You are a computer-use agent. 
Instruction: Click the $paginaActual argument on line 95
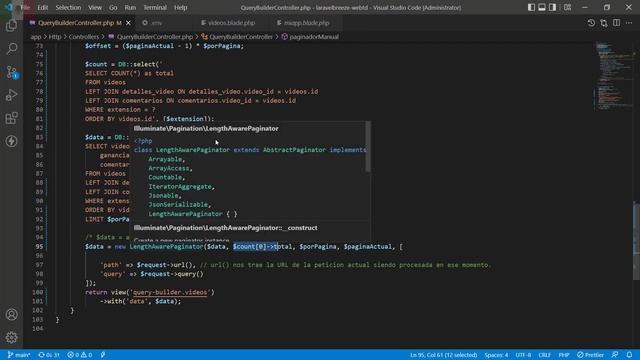click(368, 247)
